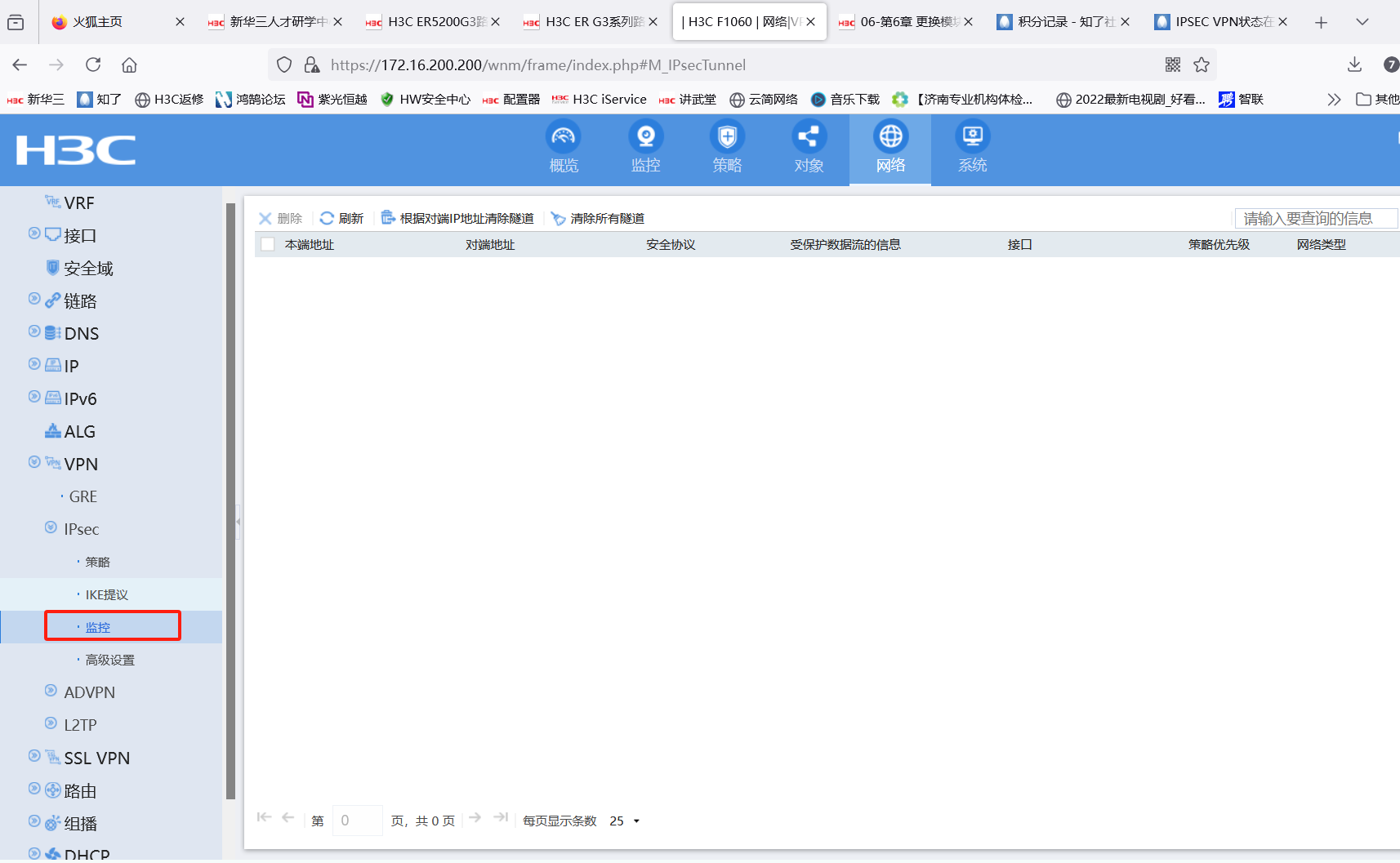Open the HW安全中心 bookmark
The image size is (1400, 863).
(426, 100)
